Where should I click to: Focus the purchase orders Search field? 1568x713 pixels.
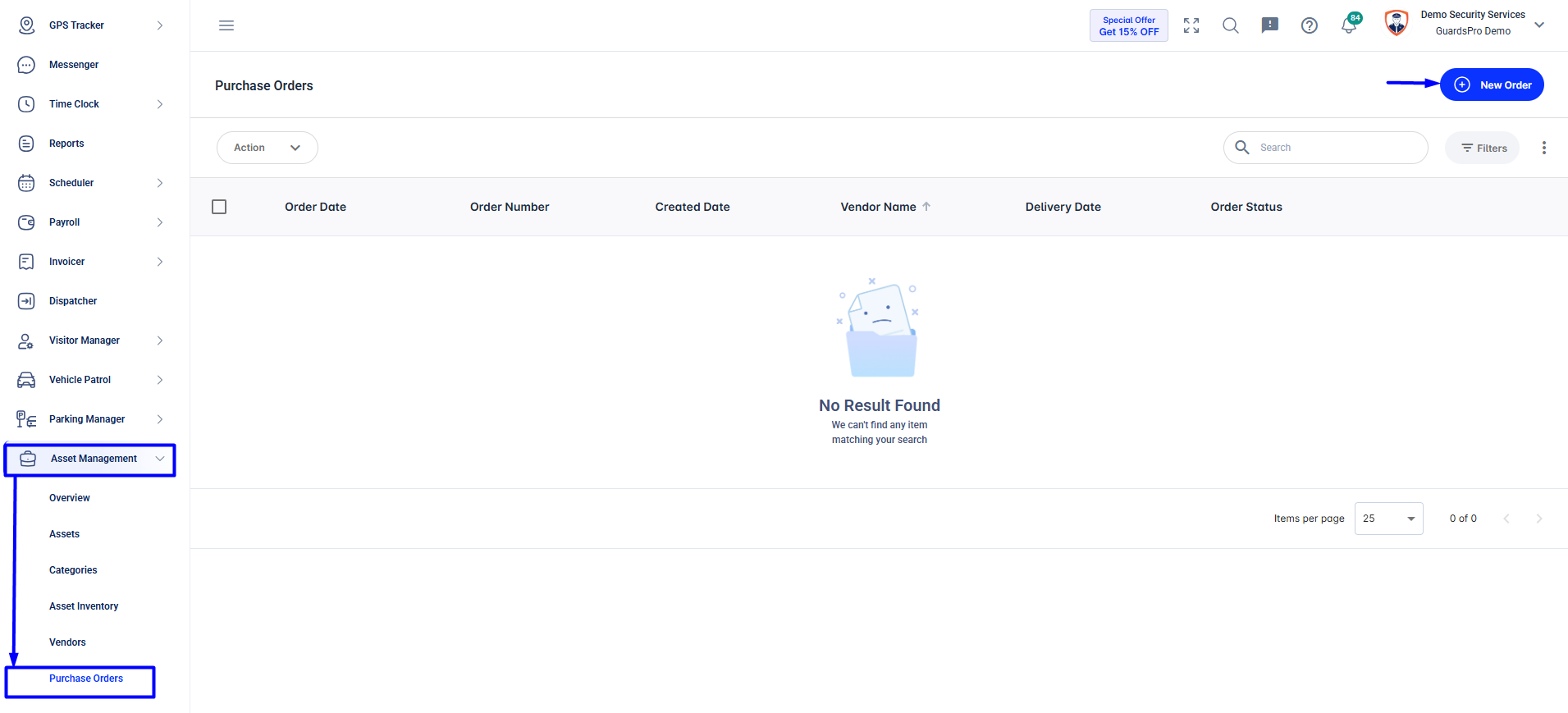pyautogui.click(x=1326, y=148)
